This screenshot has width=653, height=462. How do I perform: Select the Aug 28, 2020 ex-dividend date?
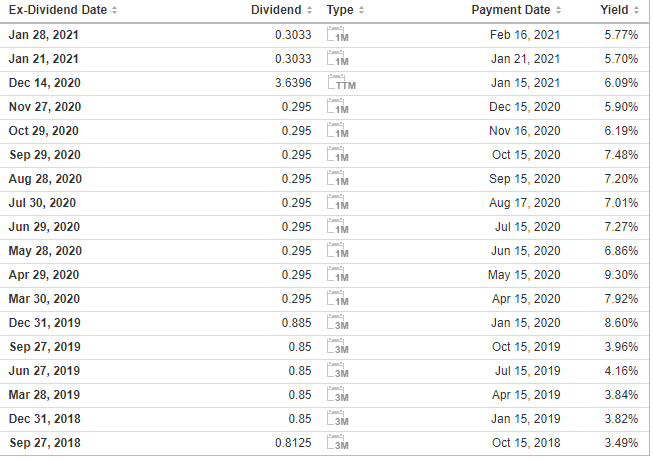point(45,179)
